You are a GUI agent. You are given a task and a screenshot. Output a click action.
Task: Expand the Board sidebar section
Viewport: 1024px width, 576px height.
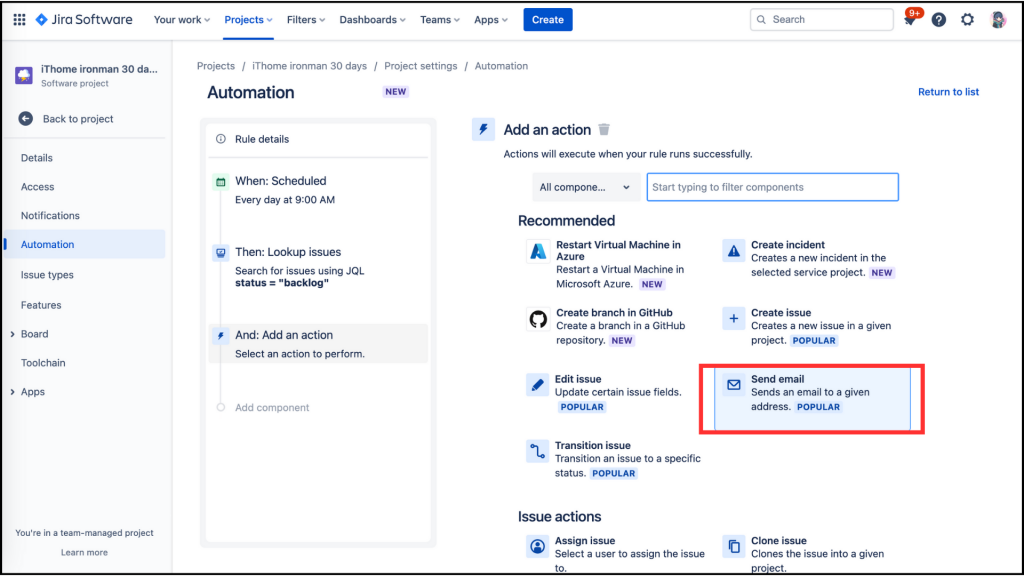tap(12, 334)
